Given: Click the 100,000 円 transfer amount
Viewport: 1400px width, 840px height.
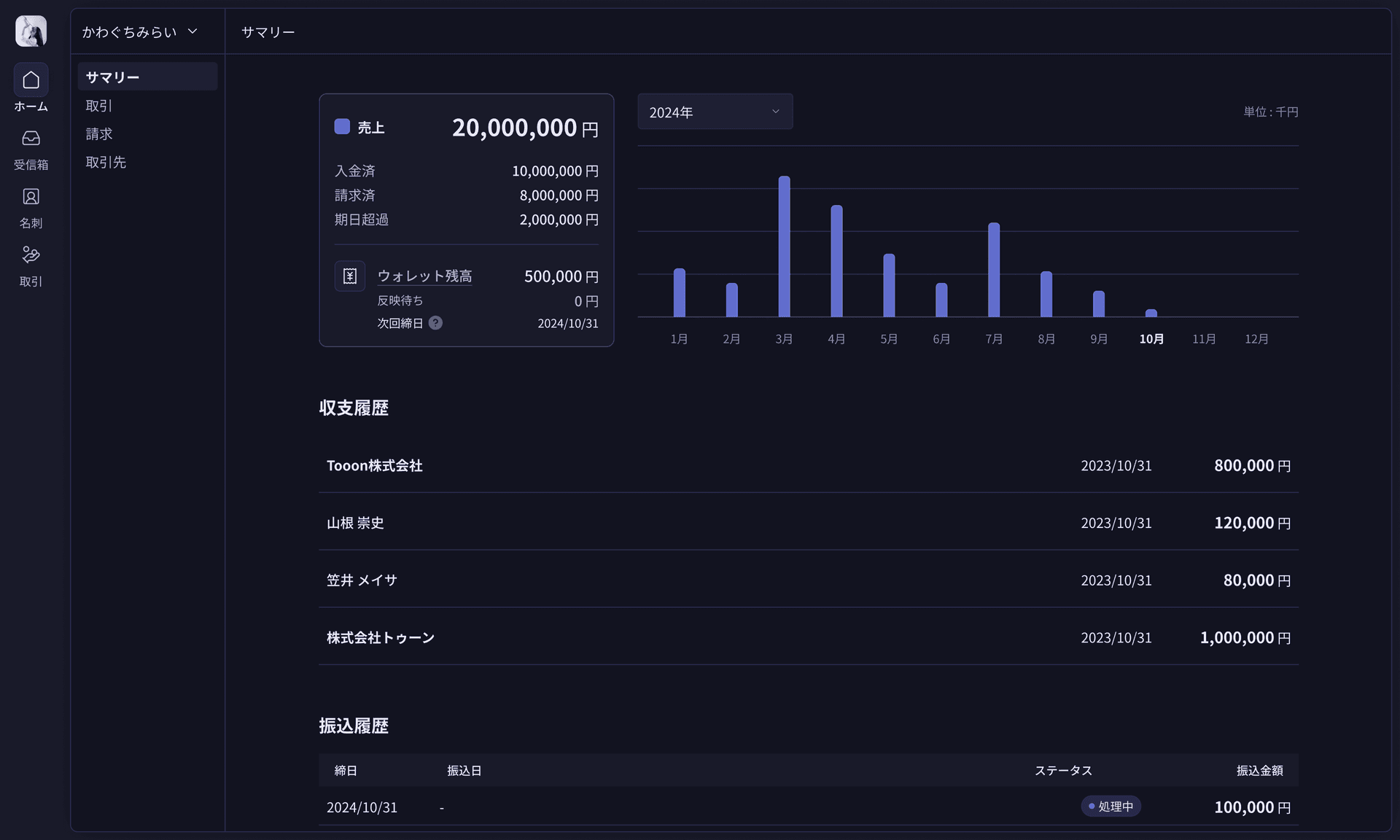Looking at the screenshot, I should pyautogui.click(x=1252, y=807).
